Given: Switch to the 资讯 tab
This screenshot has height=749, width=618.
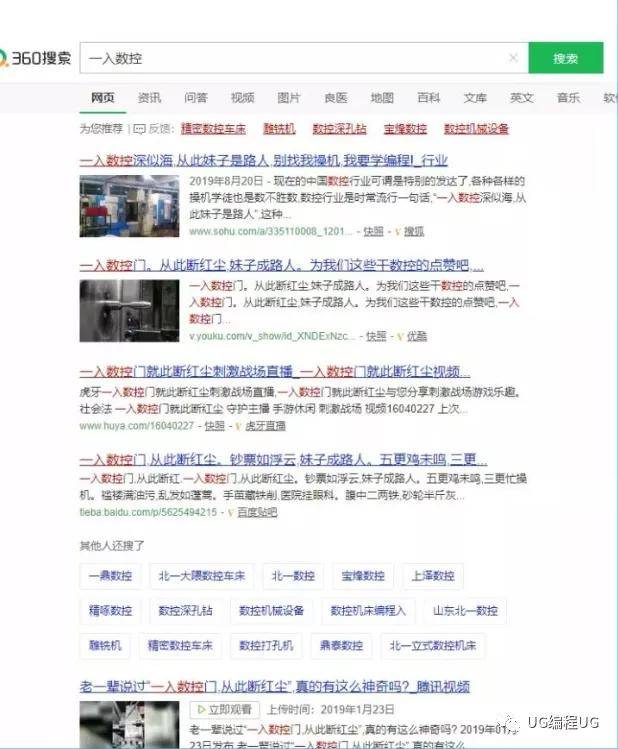Looking at the screenshot, I should 149,98.
